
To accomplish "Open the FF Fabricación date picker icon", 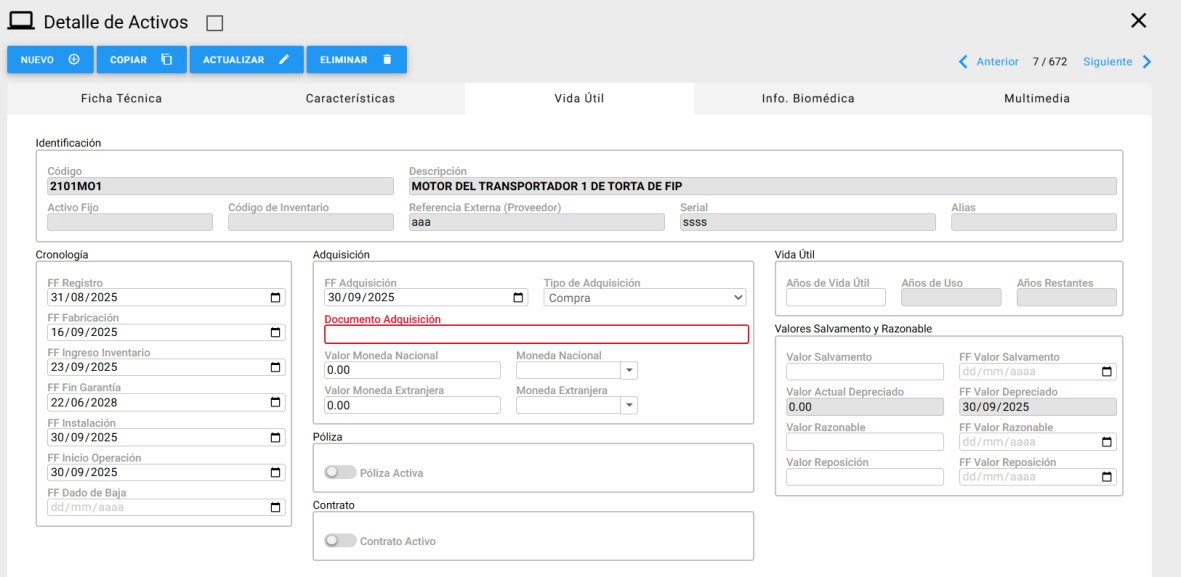I will [276, 332].
